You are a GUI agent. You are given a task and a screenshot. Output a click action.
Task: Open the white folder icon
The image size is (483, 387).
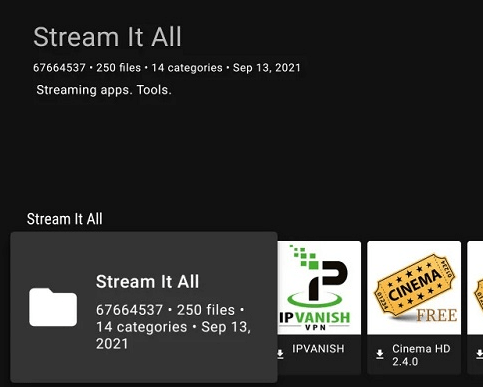[x=53, y=307]
